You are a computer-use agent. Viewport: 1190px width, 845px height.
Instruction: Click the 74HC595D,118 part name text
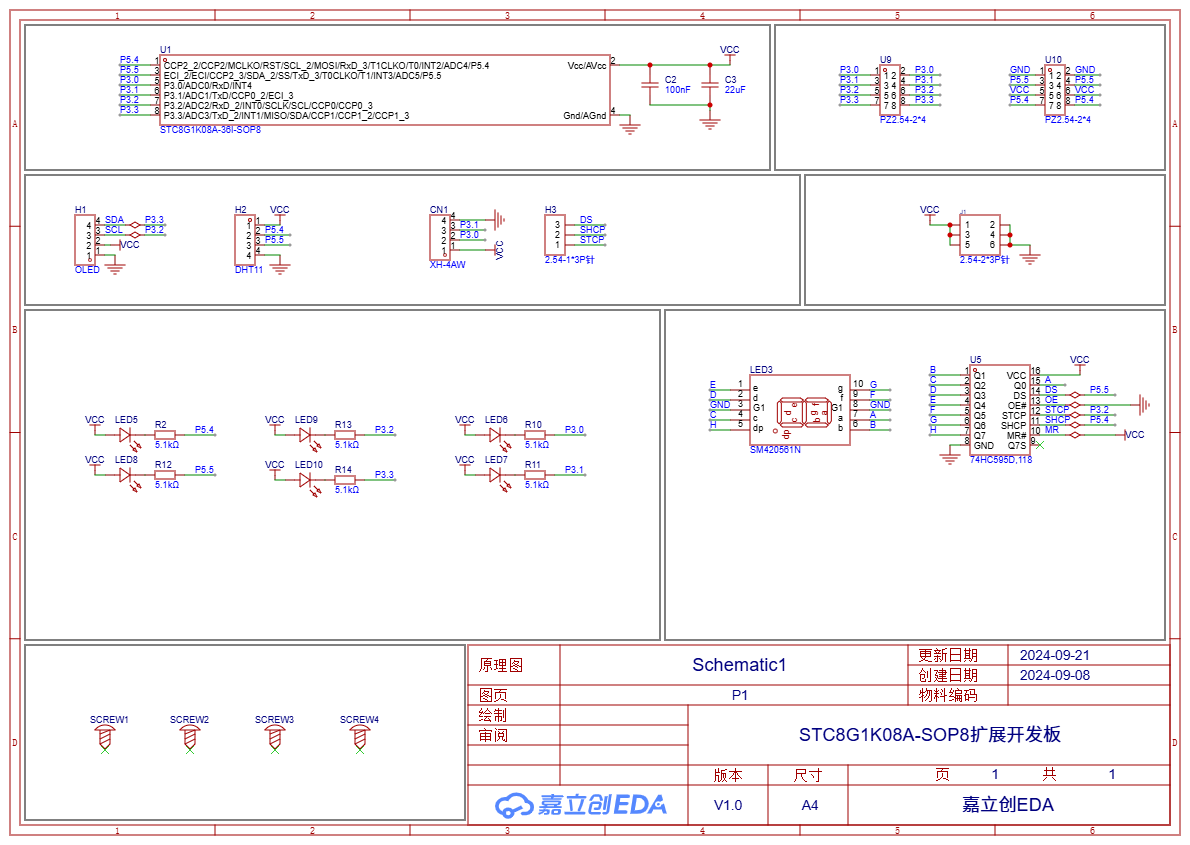tap(1000, 460)
